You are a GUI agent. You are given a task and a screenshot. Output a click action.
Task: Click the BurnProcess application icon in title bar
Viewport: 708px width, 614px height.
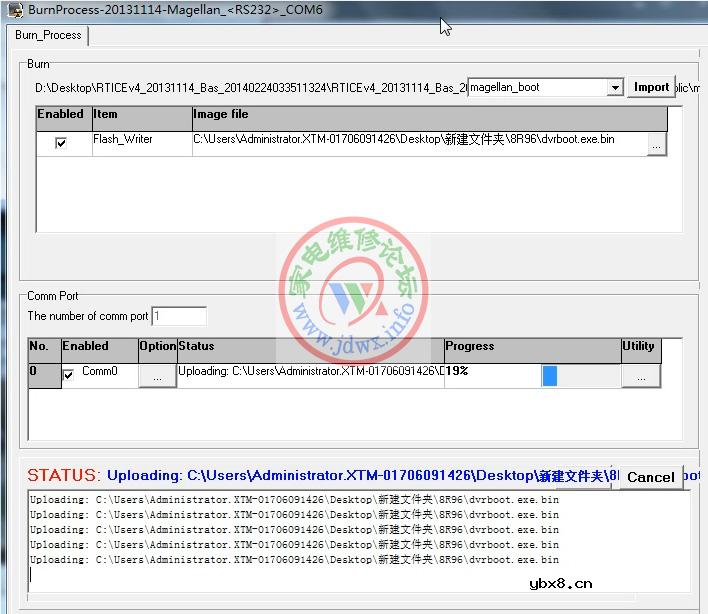point(14,9)
